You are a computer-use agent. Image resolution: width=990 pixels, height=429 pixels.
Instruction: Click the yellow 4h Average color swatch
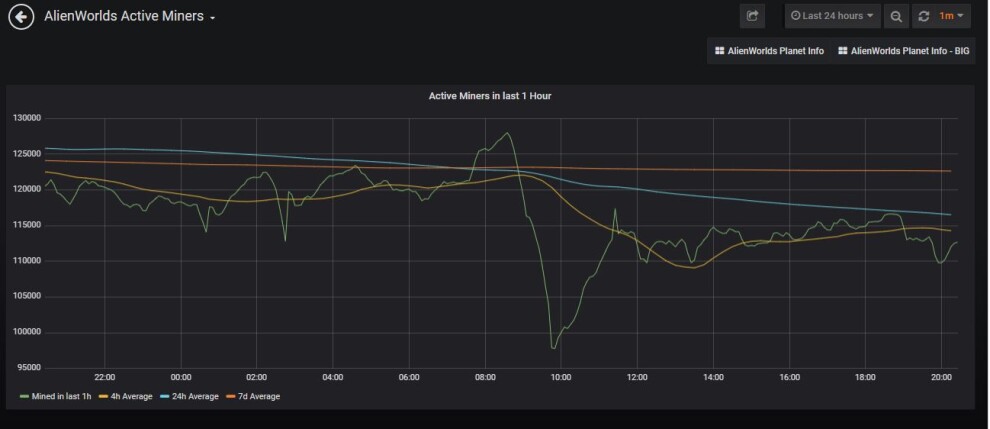pyautogui.click(x=104, y=397)
